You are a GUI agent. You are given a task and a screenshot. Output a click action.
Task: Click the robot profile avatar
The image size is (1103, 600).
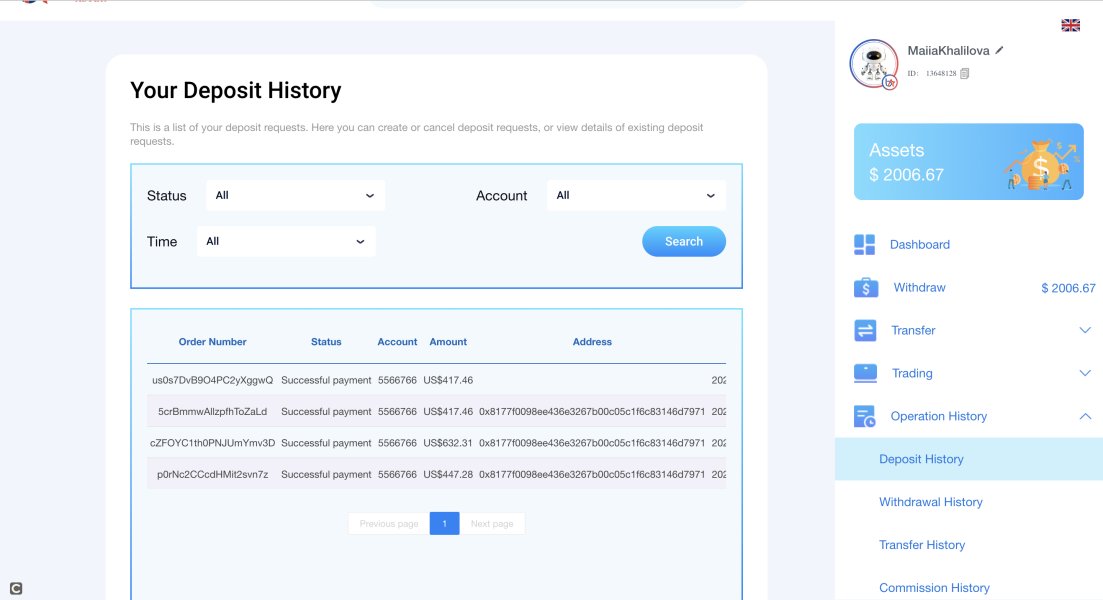874,64
